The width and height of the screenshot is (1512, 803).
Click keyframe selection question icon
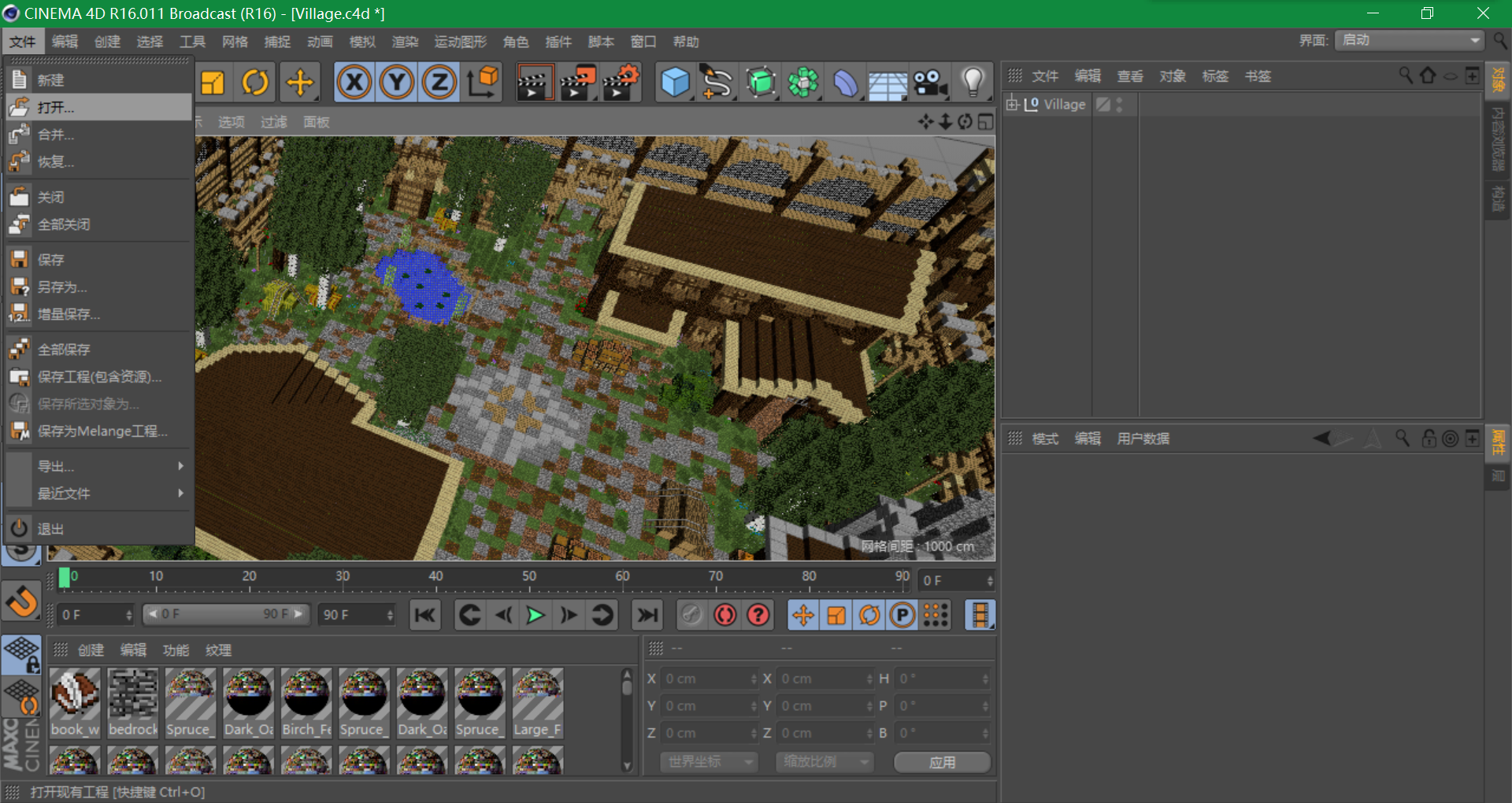click(758, 615)
